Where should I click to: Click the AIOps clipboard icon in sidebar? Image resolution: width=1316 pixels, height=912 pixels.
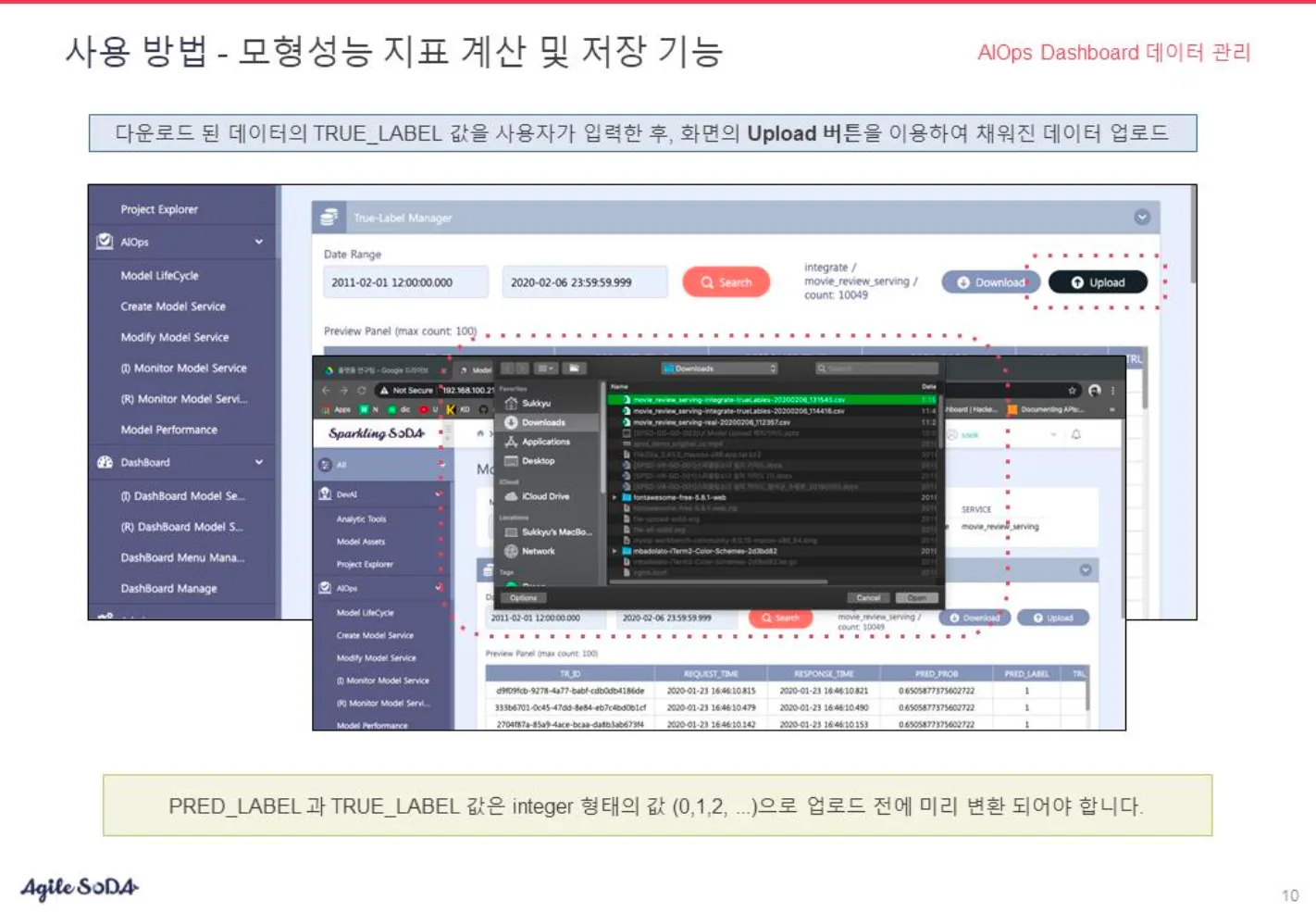106,242
